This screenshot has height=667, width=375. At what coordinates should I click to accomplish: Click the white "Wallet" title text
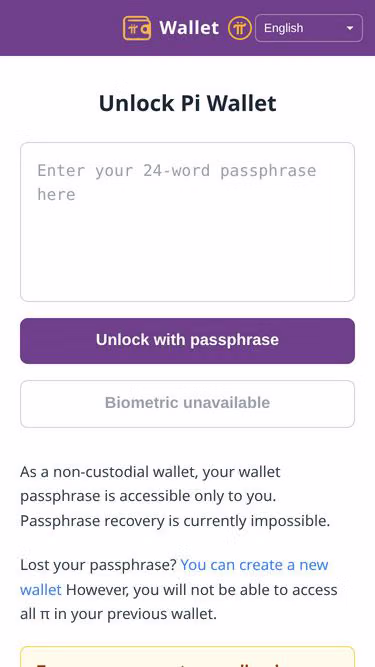pyautogui.click(x=189, y=28)
